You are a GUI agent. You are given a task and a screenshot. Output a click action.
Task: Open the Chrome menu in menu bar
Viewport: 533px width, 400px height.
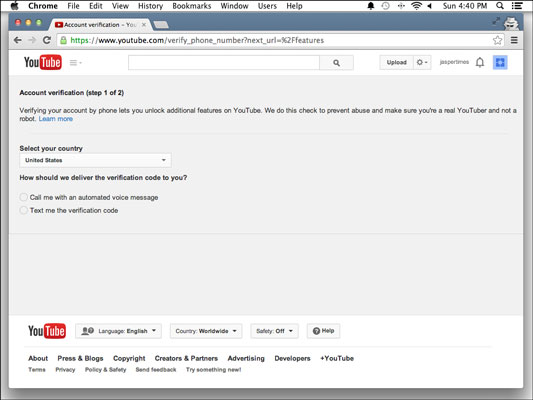pos(43,6)
